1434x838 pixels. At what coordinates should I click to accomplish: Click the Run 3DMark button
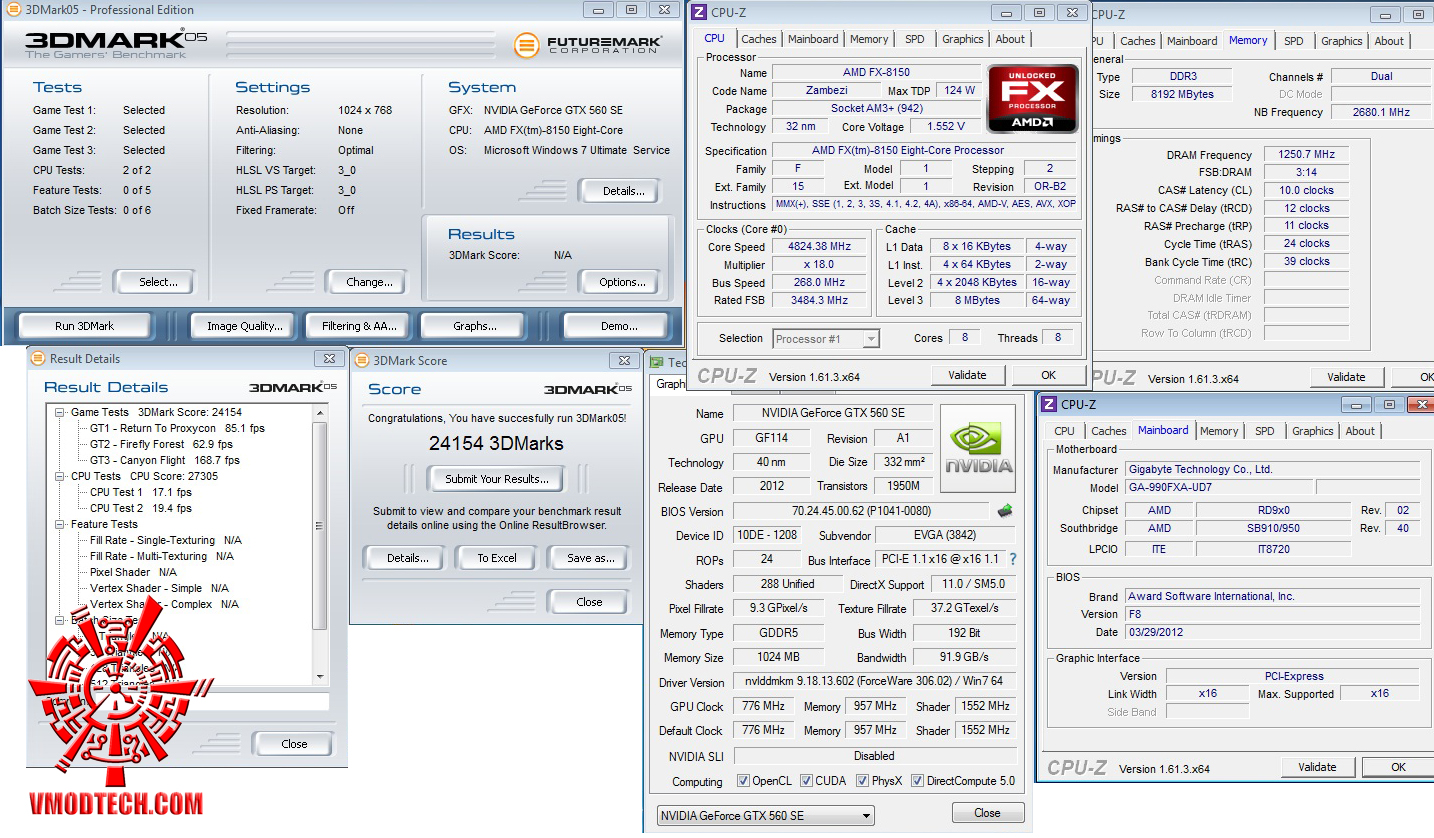84,326
